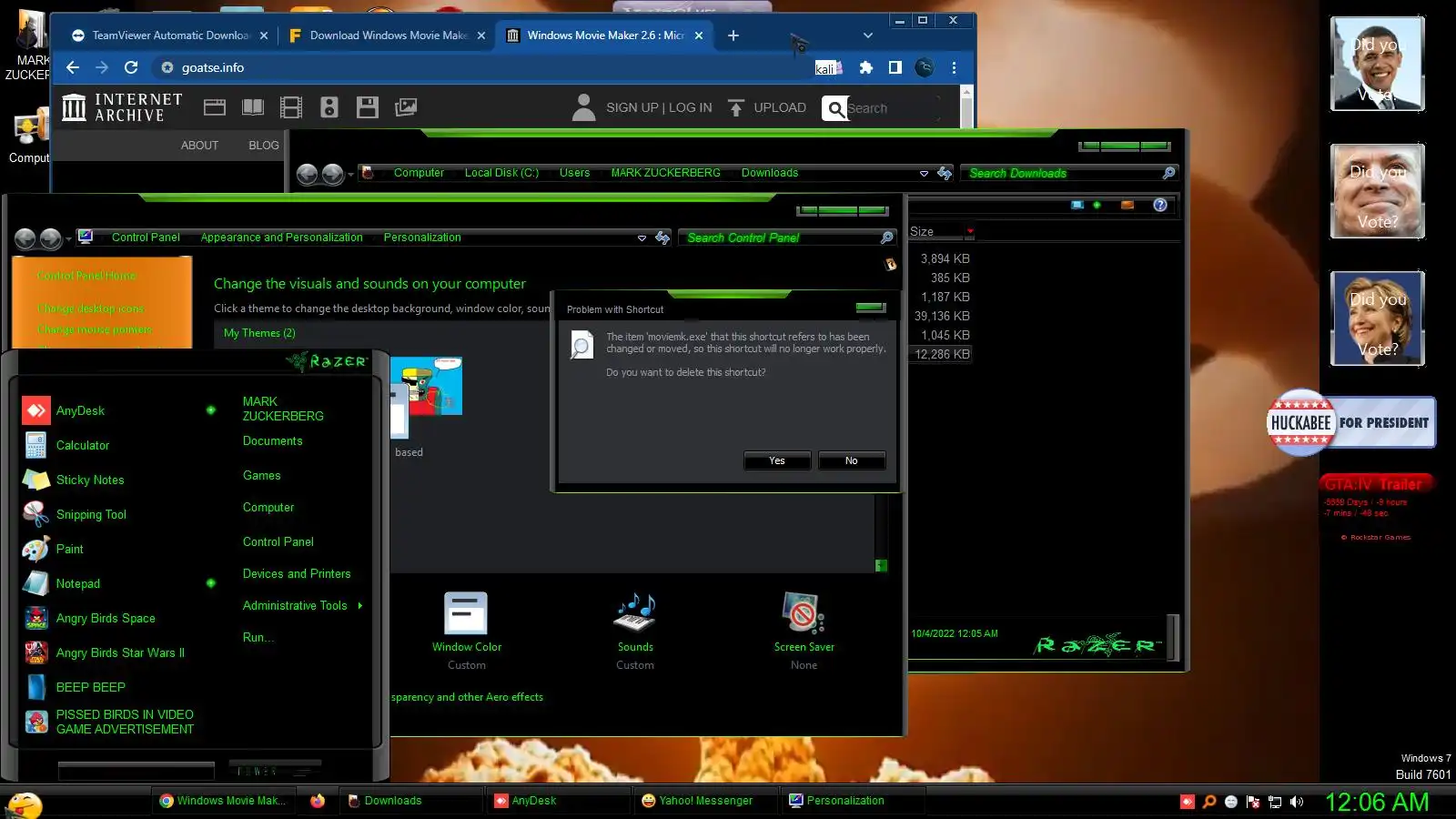This screenshot has width=1456, height=819.
Task: Click the Change desktop icons link
Action: point(91,308)
